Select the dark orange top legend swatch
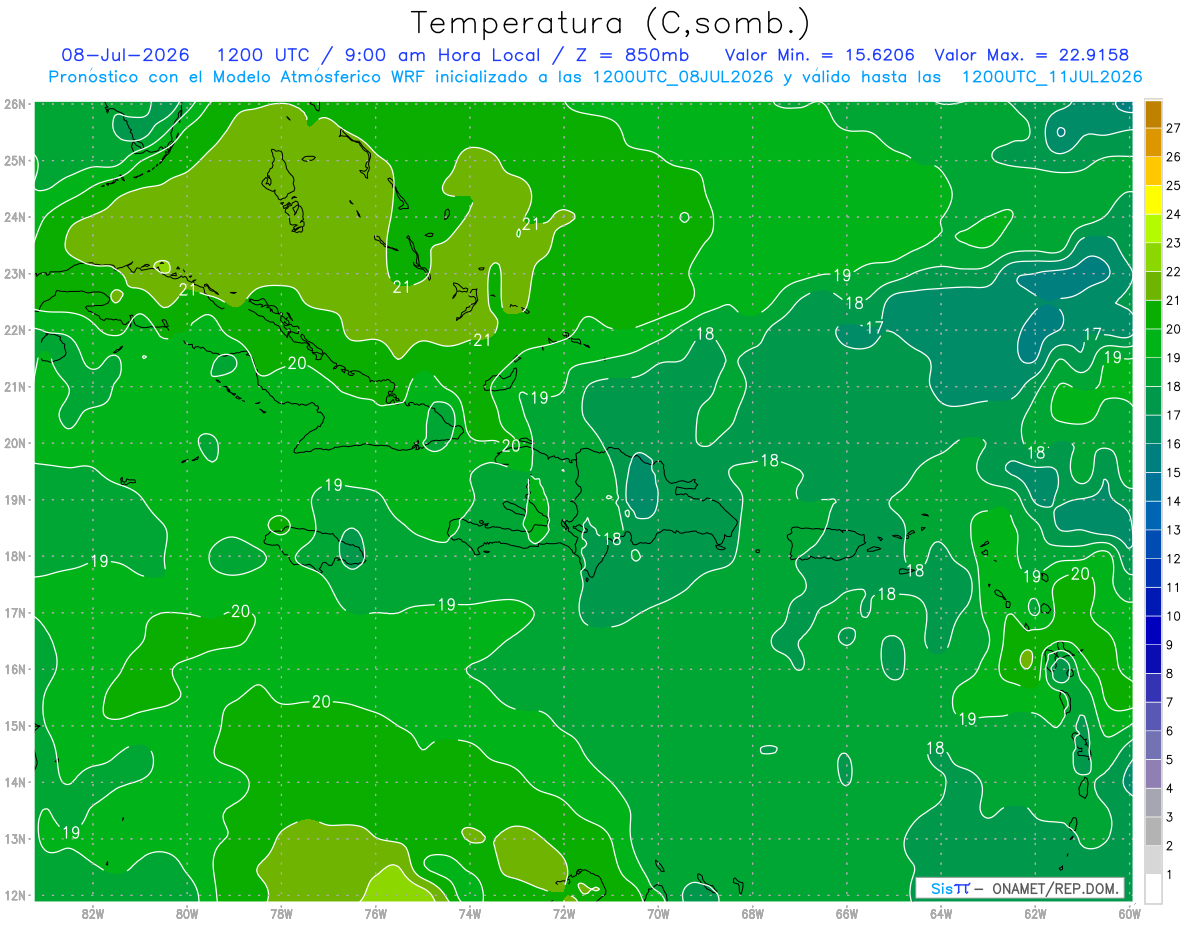This screenshot has width=1200, height=927. 1154,114
